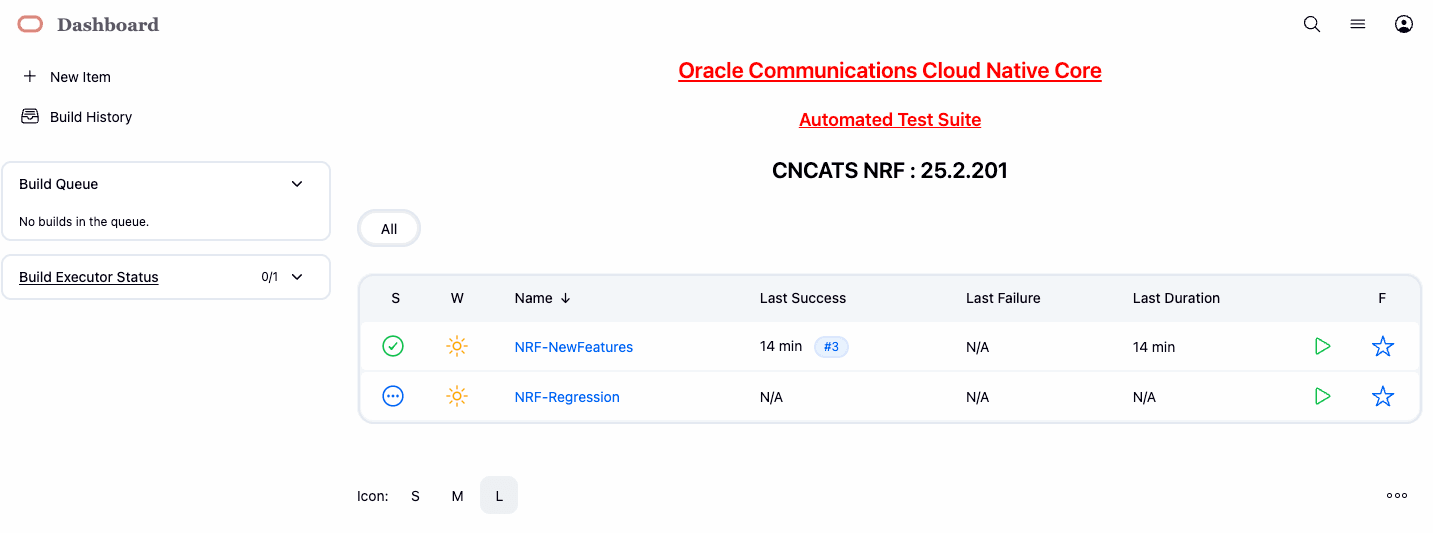Viewport: 1433px width, 533px height.
Task: Favorite the NRF-Regression job star
Action: coord(1383,396)
